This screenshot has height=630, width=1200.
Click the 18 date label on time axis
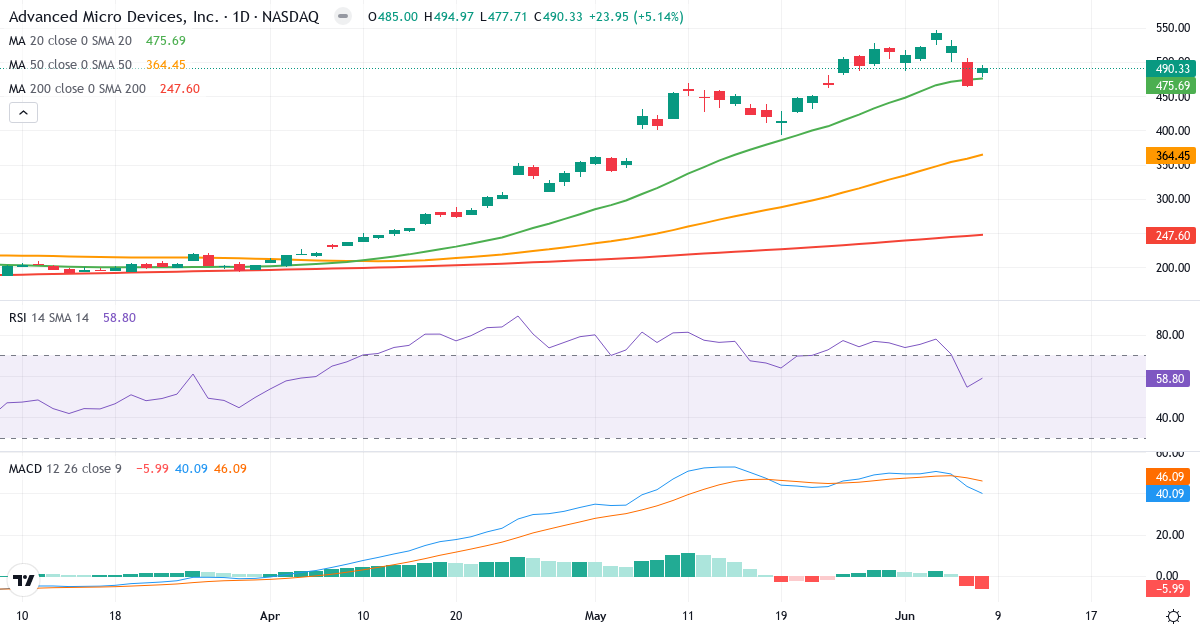pos(115,616)
